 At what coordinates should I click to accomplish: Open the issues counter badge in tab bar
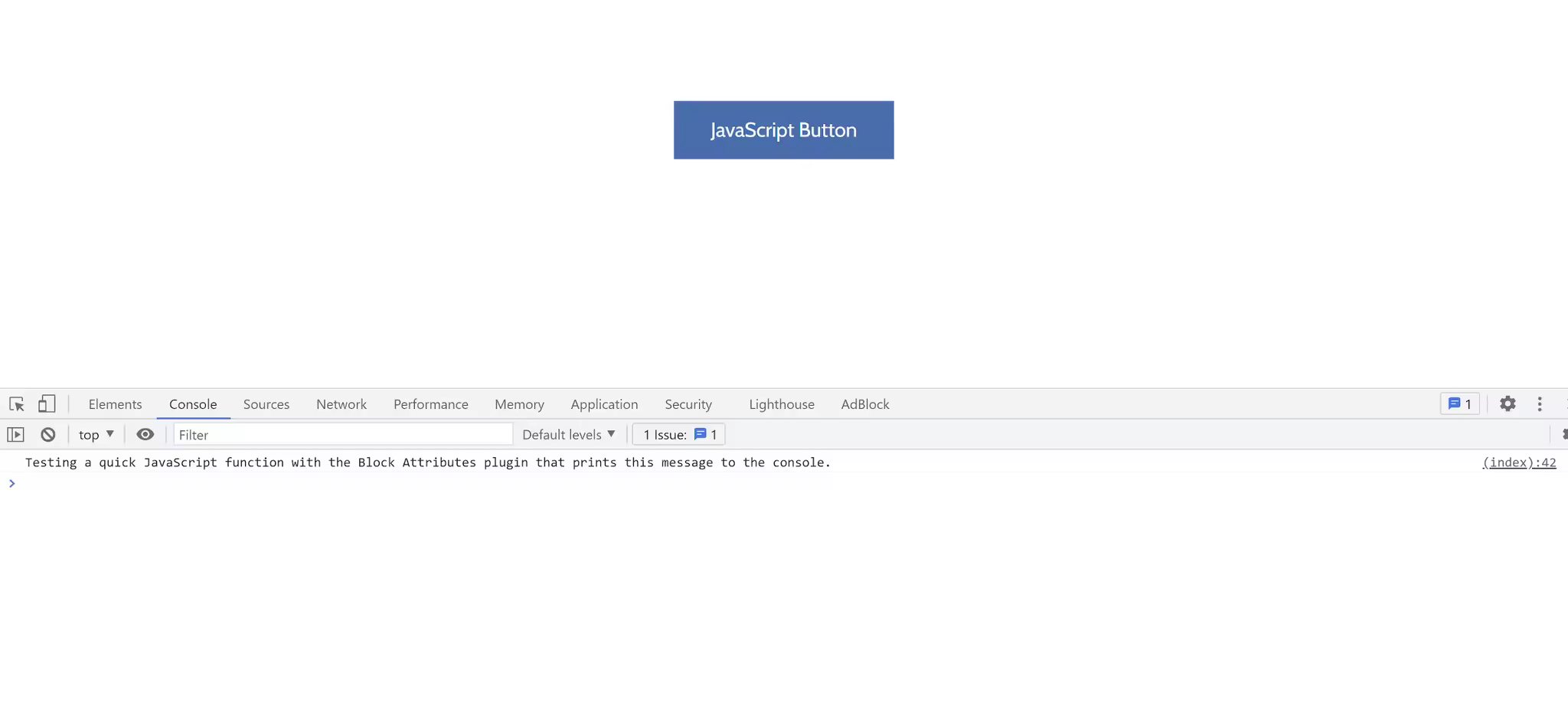pyautogui.click(x=1459, y=404)
